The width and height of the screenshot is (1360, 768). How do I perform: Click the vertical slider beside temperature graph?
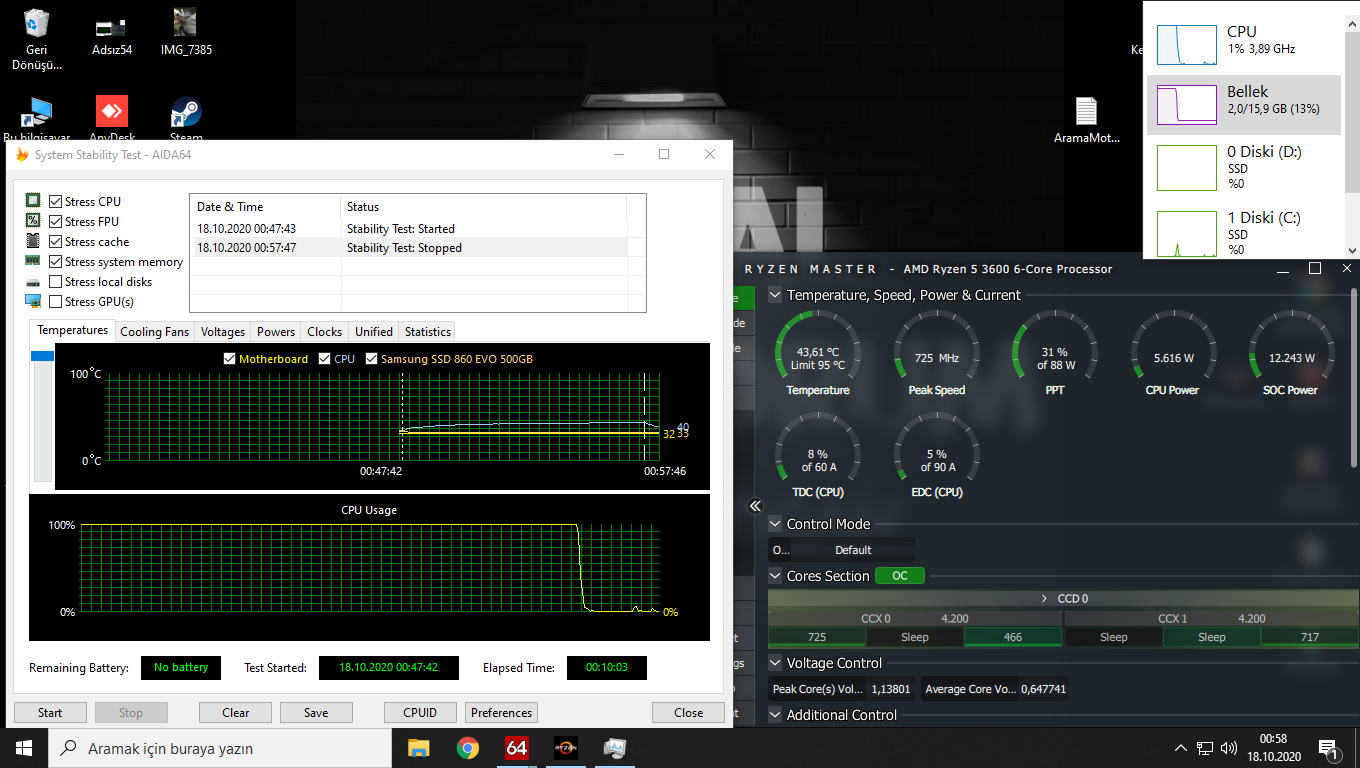43,415
